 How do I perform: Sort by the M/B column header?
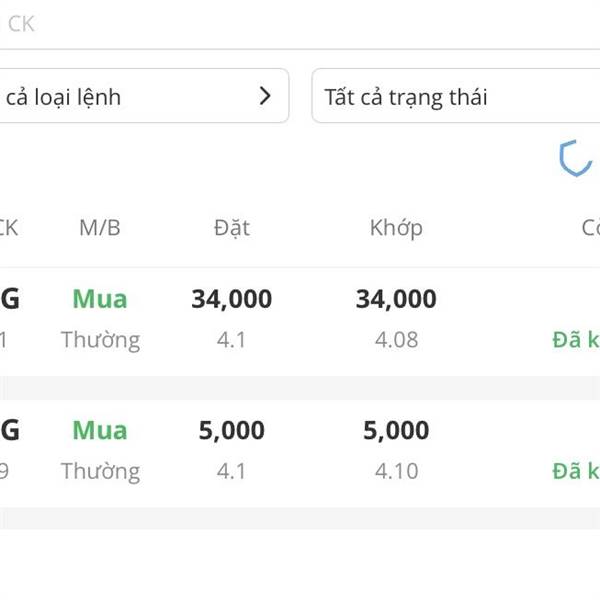pos(99,228)
